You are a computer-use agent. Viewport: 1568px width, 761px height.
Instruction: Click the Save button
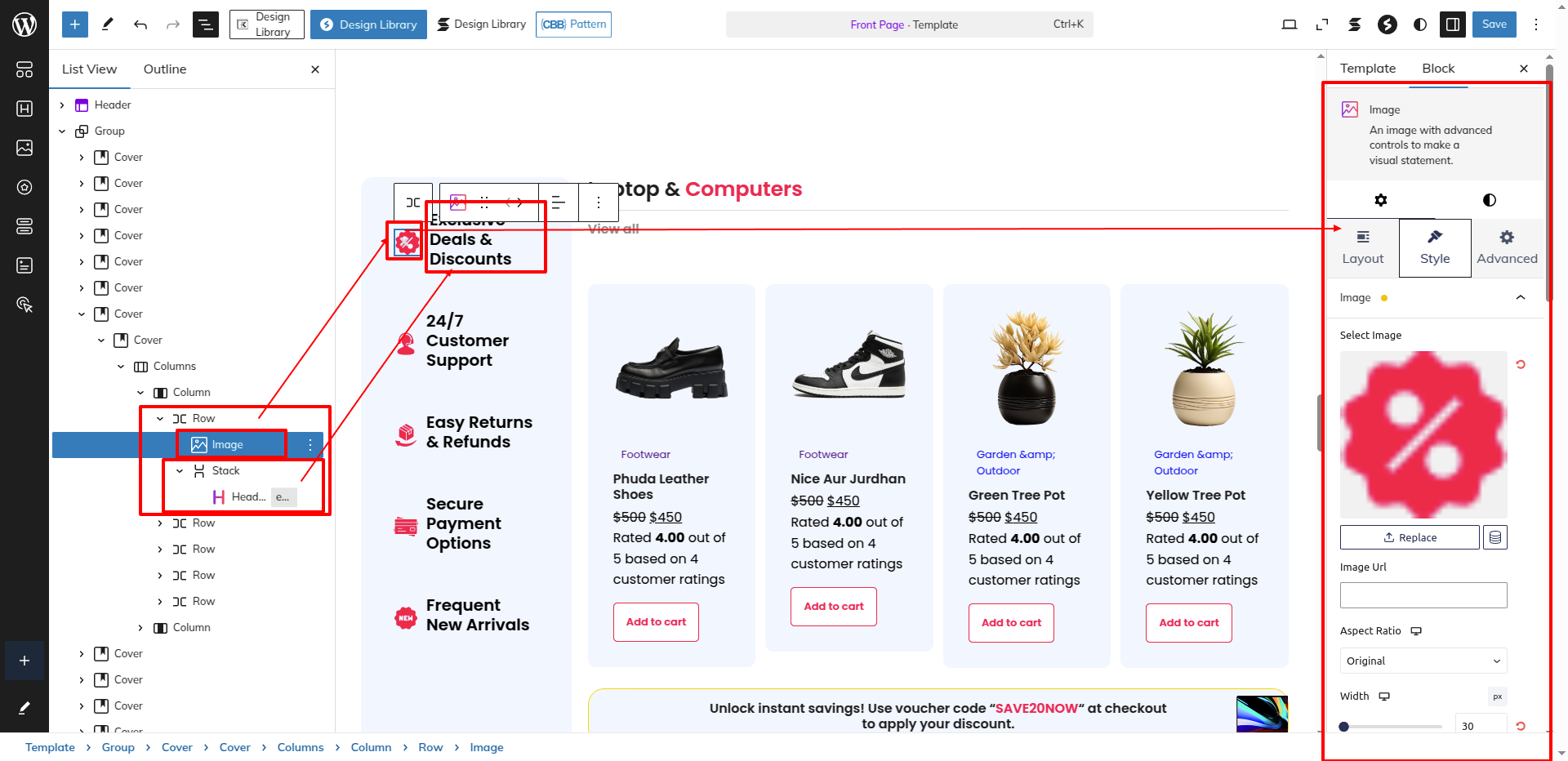click(x=1494, y=24)
